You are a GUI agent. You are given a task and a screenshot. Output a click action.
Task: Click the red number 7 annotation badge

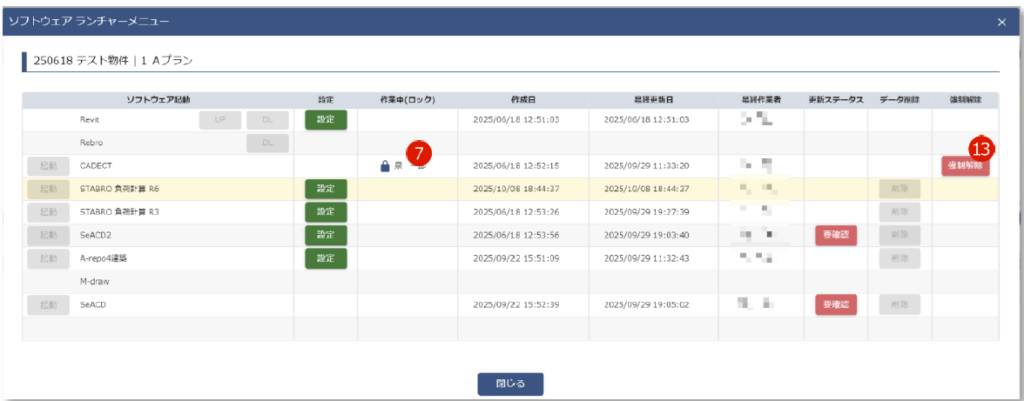(x=422, y=153)
